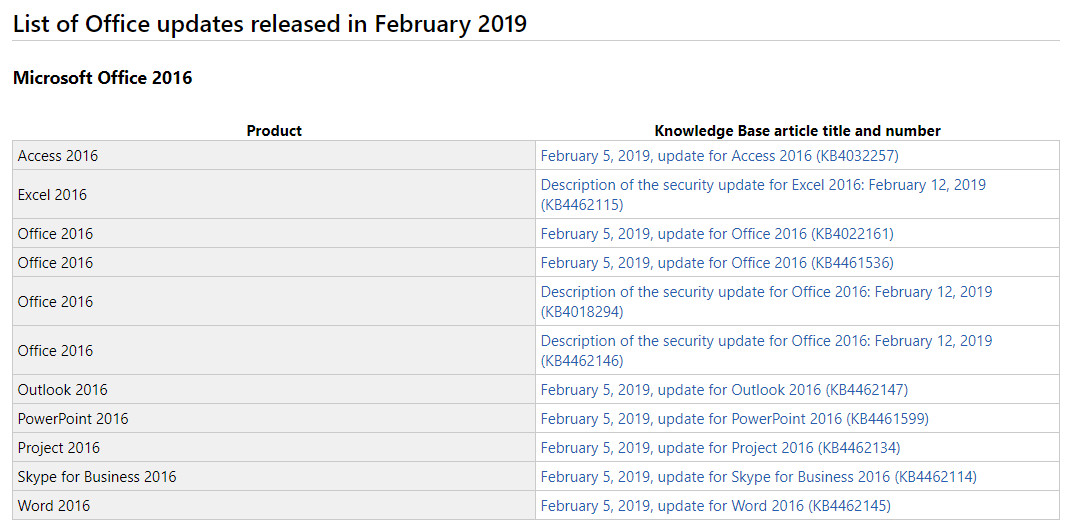Screen dimensions: 1071x532
Task: Select the Outlook 2016 product cell
Action: [x=274, y=390]
